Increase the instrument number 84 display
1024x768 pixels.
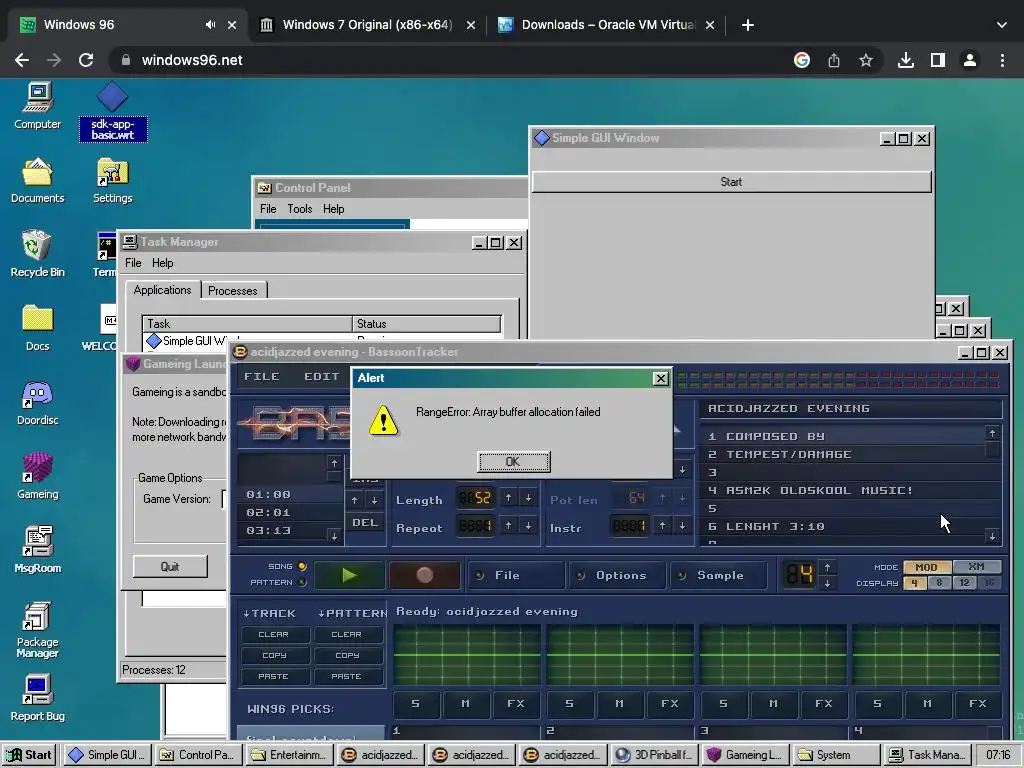pyautogui.click(x=827, y=567)
